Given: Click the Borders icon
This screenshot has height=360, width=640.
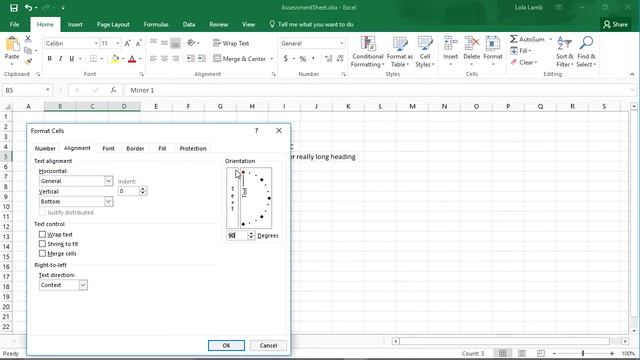Looking at the screenshot, I should pyautogui.click(x=93, y=59).
